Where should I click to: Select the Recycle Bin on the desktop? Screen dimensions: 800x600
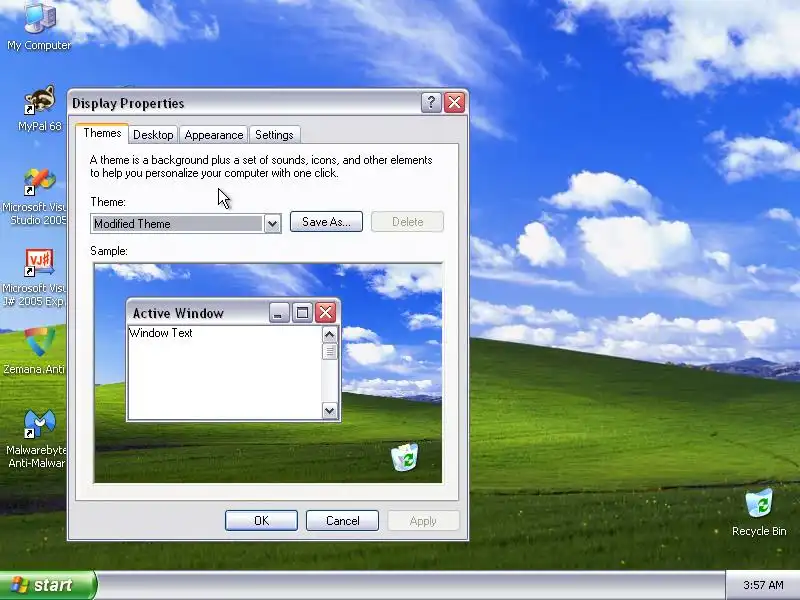[x=759, y=512]
